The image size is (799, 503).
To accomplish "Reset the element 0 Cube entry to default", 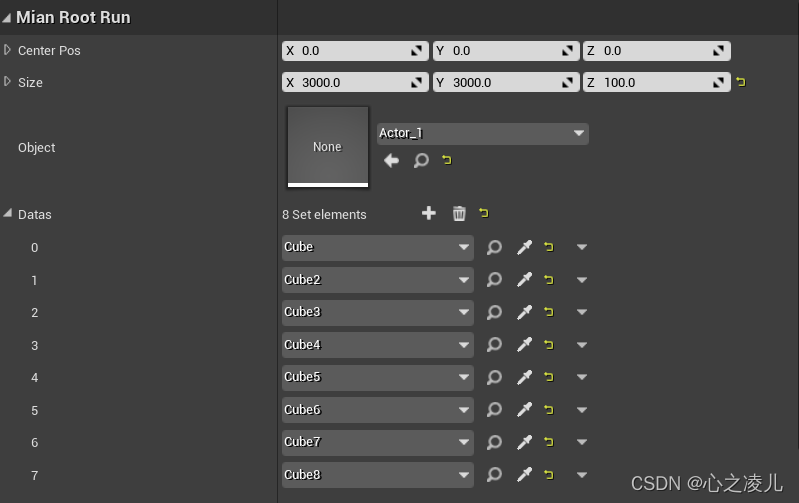I will point(549,247).
